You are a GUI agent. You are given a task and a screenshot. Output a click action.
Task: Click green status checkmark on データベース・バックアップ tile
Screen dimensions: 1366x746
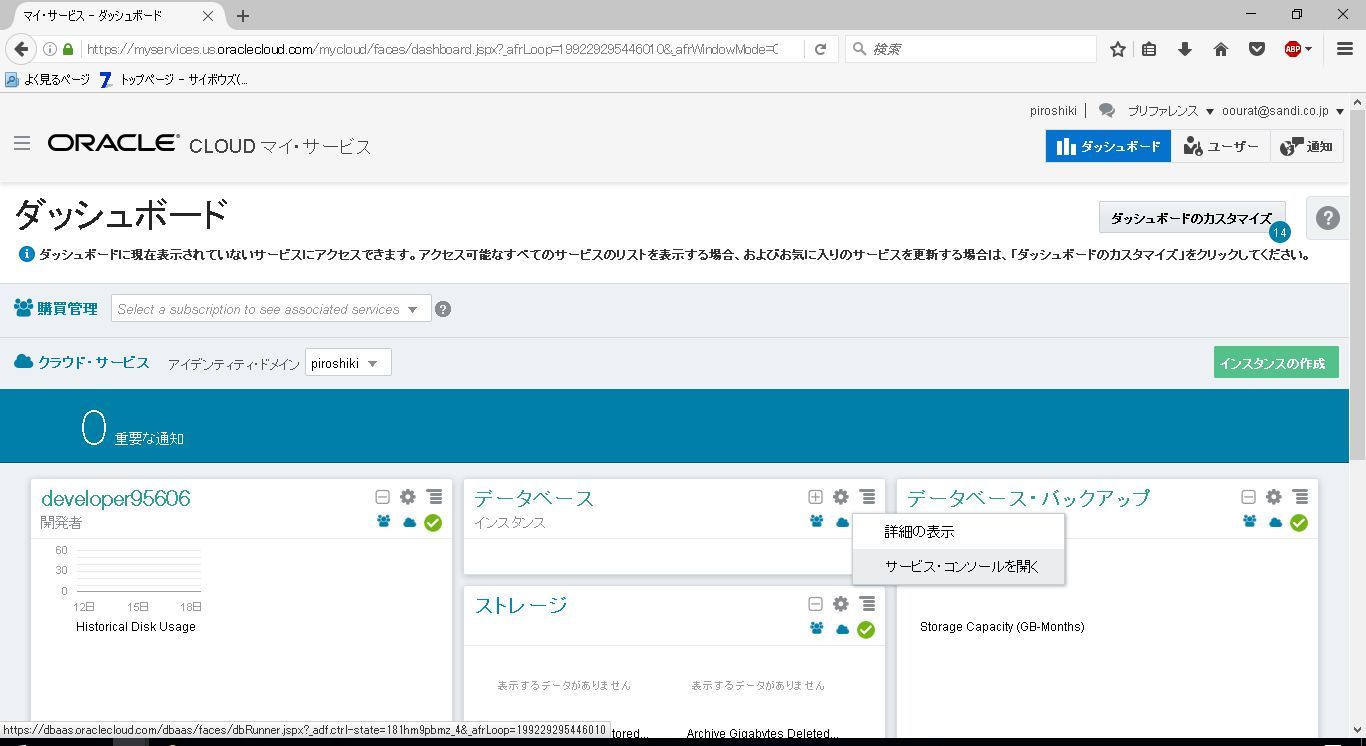tap(1299, 522)
